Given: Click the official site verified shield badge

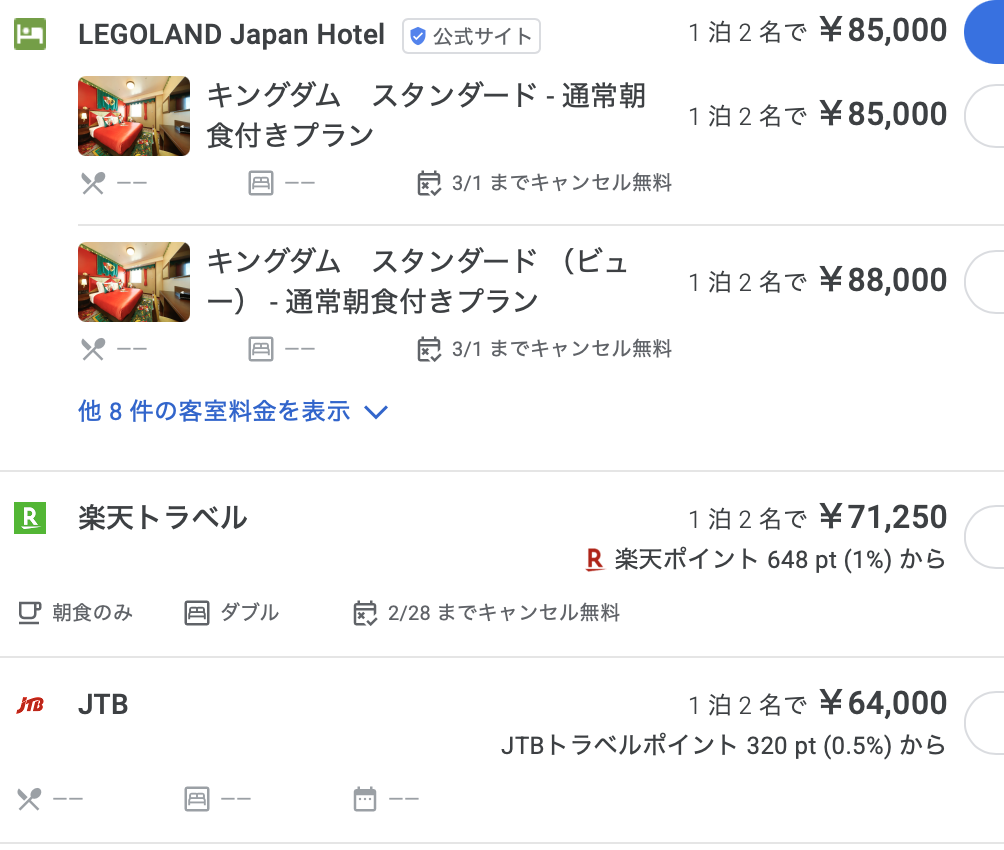Looking at the screenshot, I should pyautogui.click(x=417, y=37).
